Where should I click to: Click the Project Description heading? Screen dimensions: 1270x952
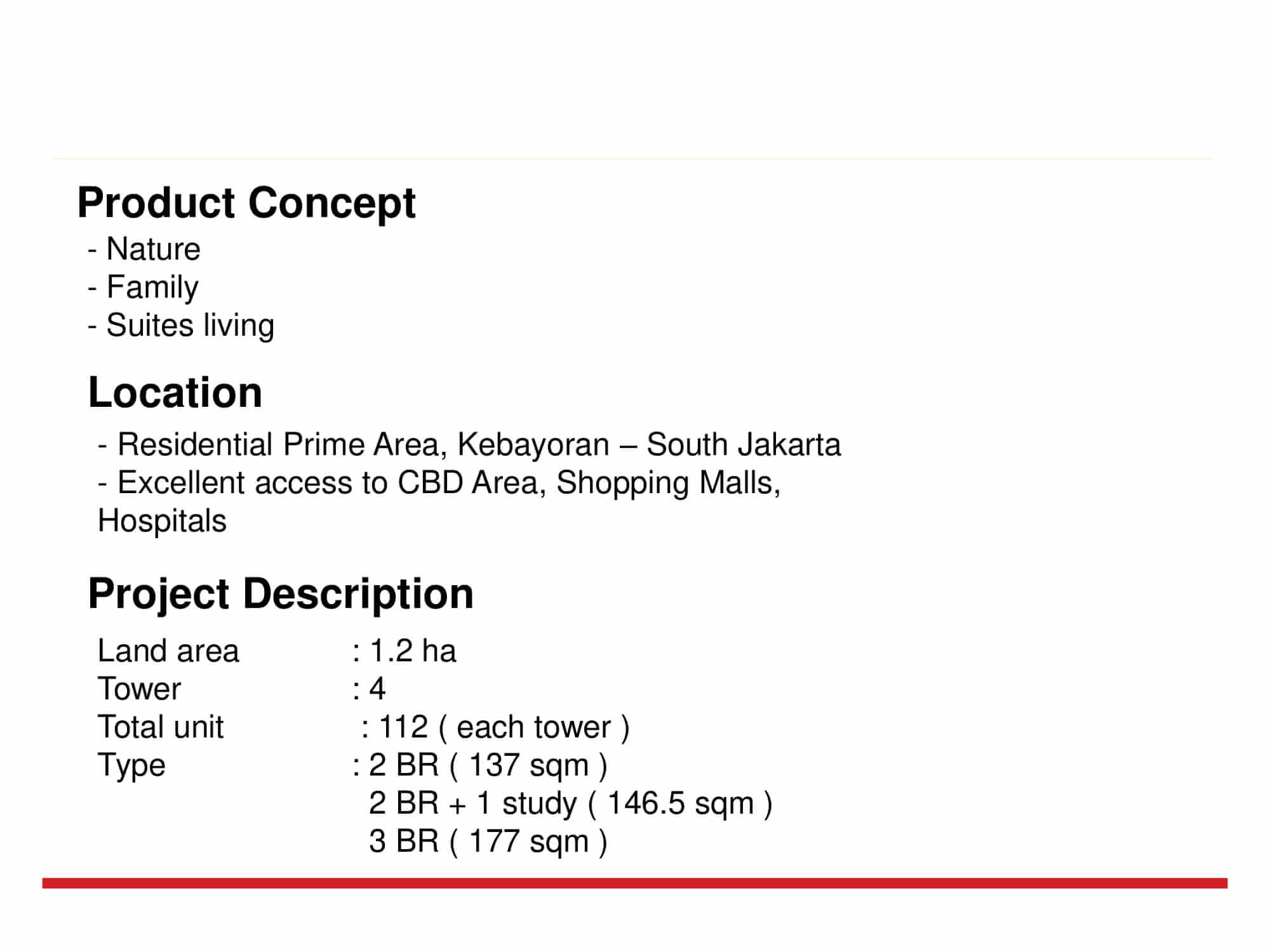pos(281,594)
